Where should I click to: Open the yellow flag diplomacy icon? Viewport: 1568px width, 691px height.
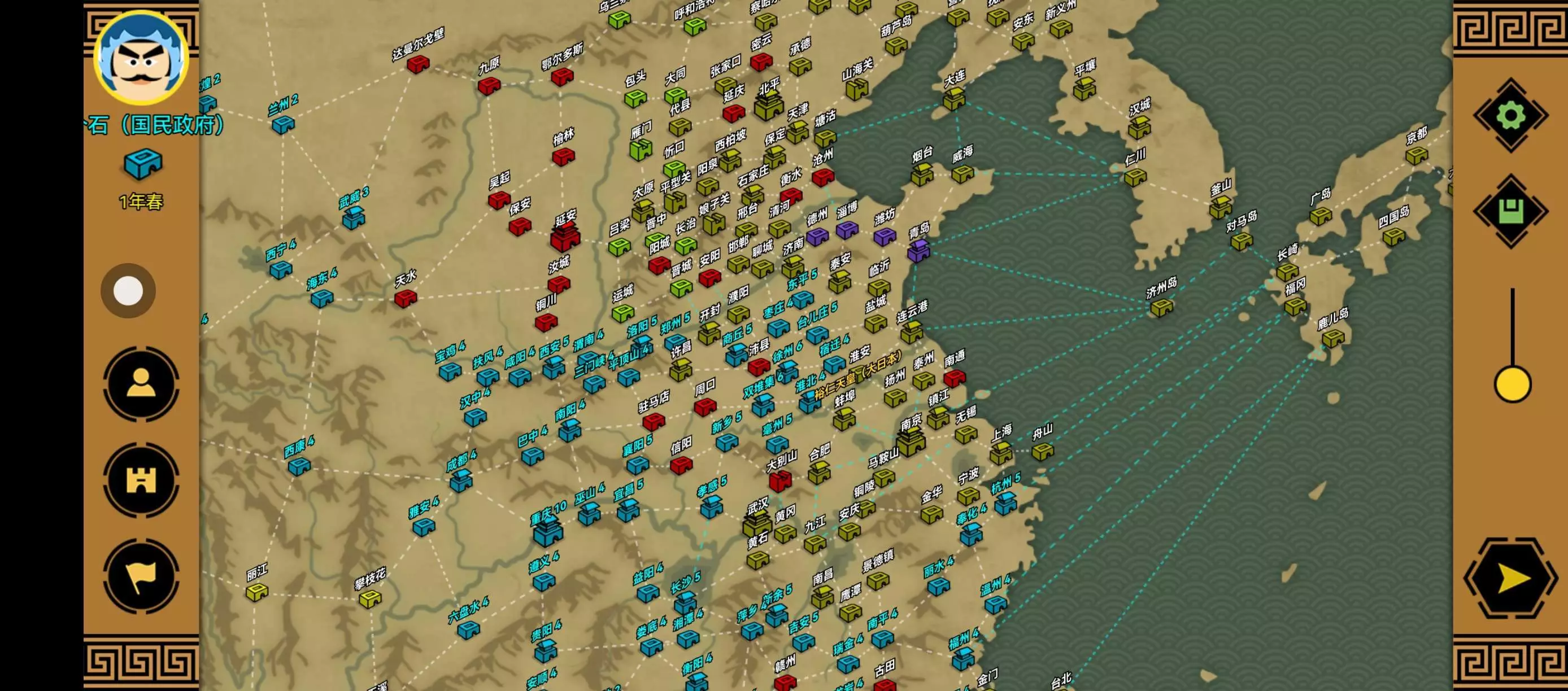click(x=141, y=576)
